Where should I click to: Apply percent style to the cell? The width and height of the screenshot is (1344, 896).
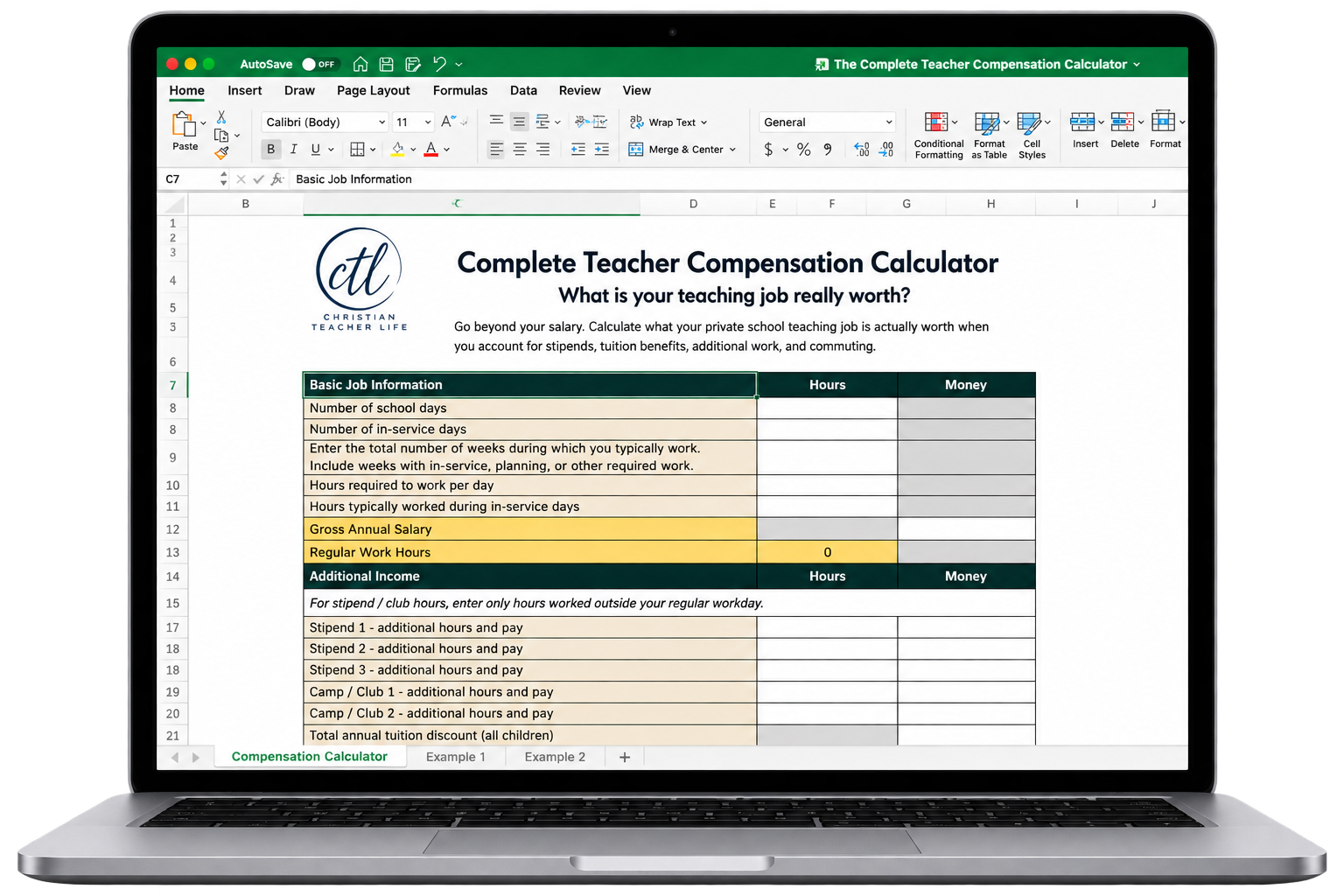point(804,150)
